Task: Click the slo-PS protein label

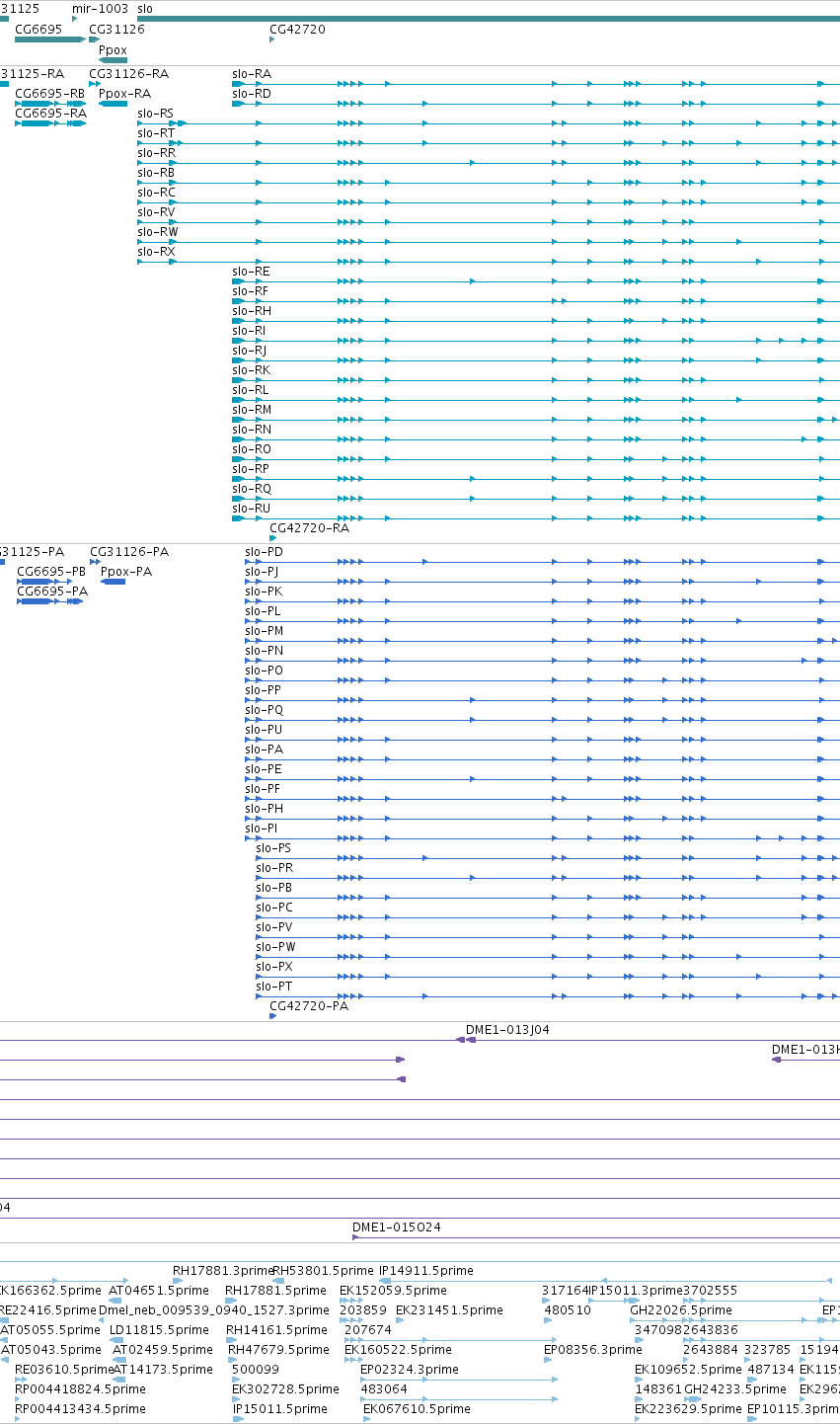Action: (273, 848)
